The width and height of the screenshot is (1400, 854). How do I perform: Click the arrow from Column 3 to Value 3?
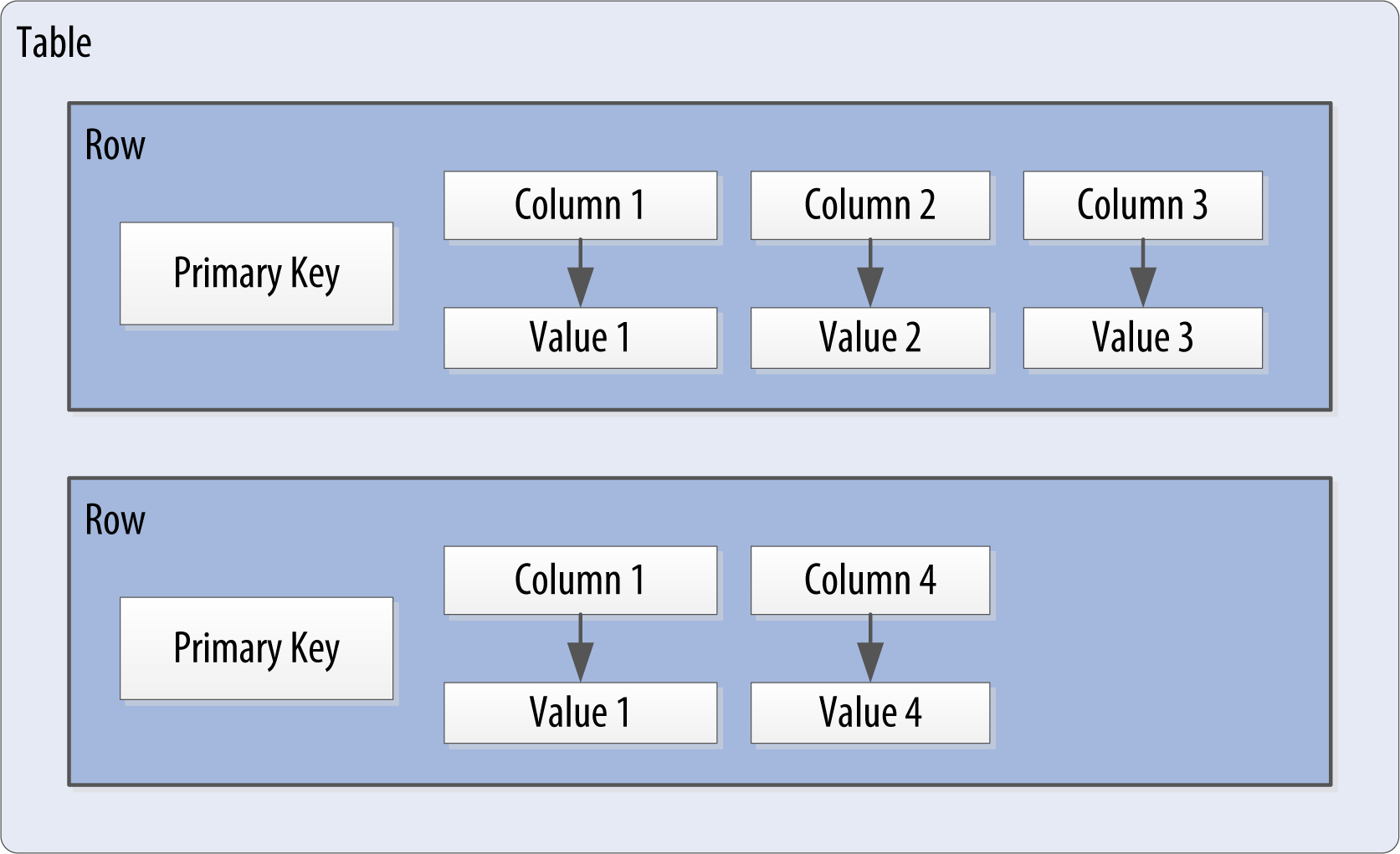[1143, 276]
